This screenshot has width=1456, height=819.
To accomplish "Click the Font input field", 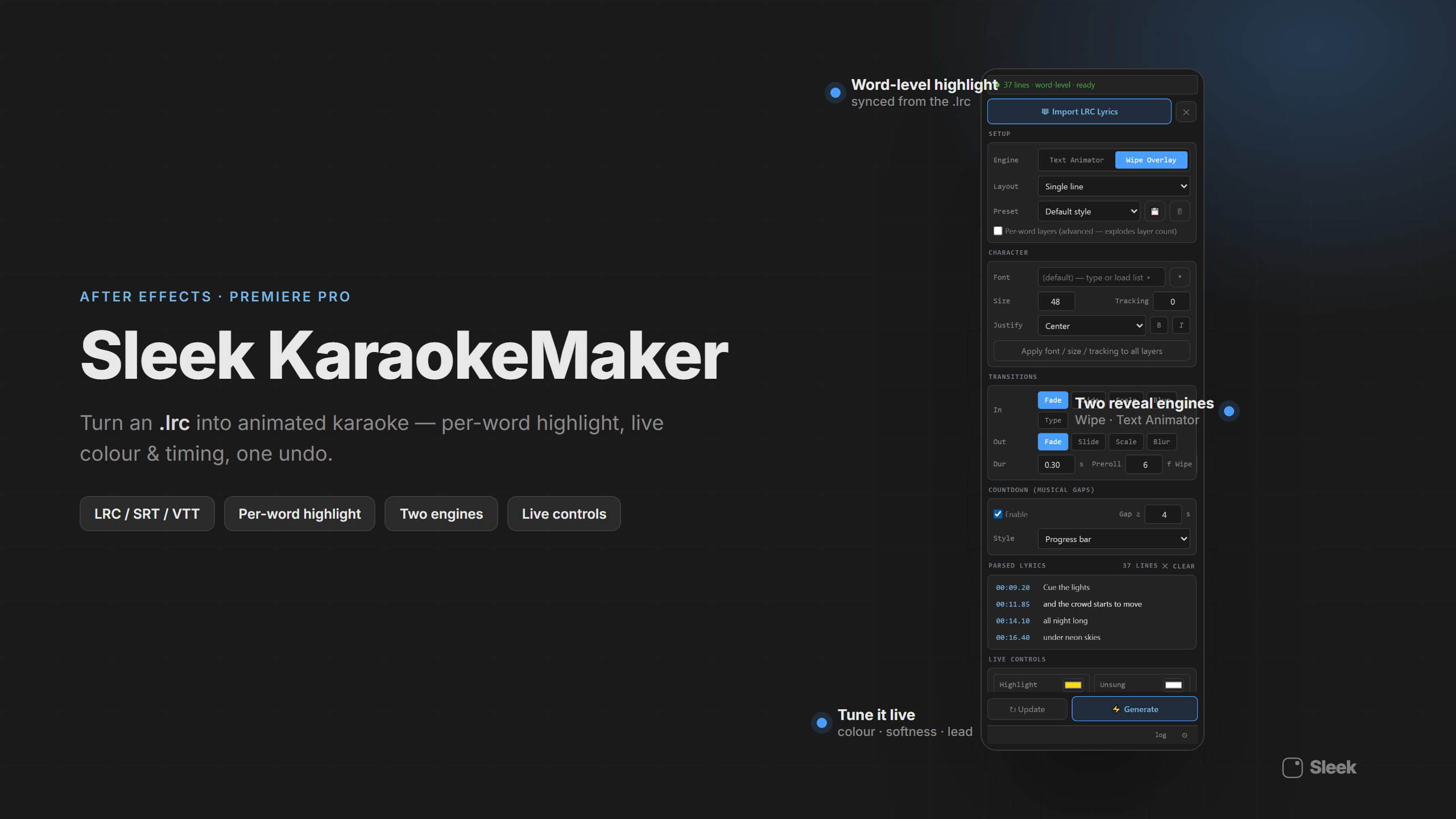I will (1101, 278).
